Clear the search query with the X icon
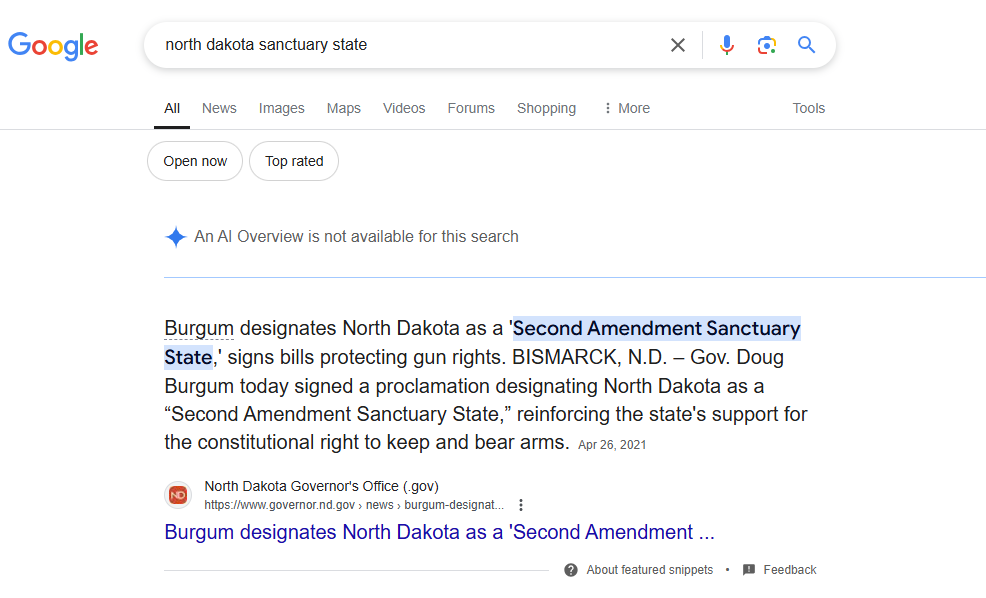Image resolution: width=986 pixels, height=598 pixels. coord(677,45)
